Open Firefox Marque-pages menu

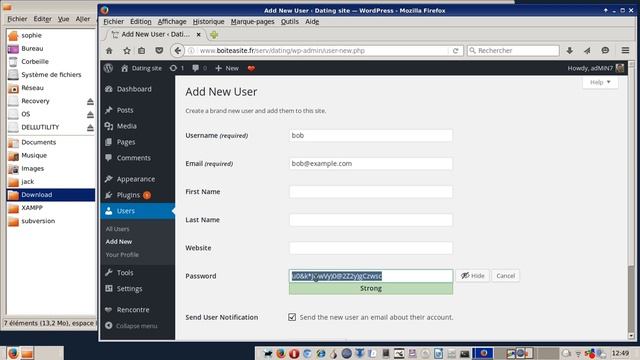click(252, 22)
